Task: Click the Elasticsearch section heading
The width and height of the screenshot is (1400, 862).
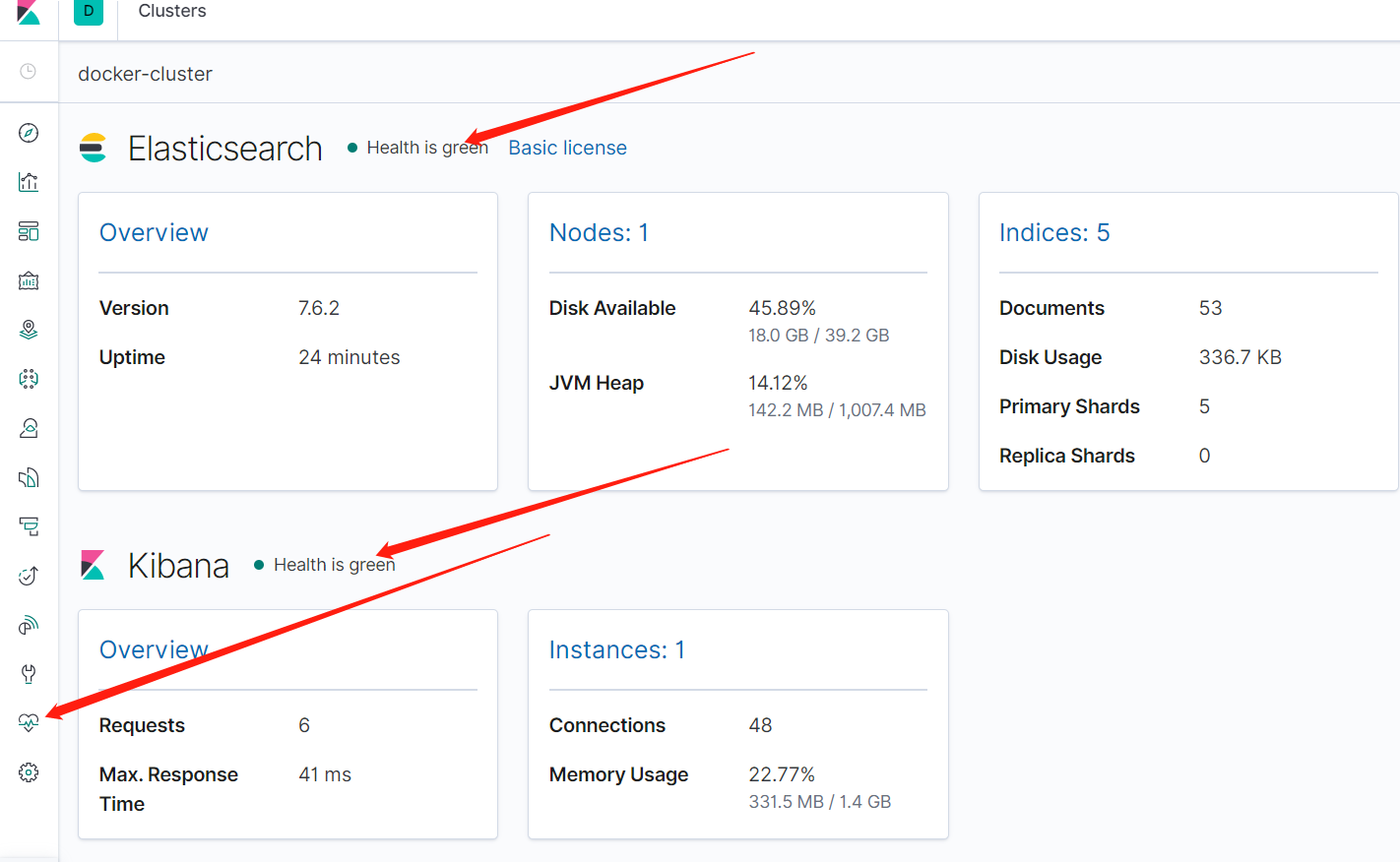Action: [225, 149]
